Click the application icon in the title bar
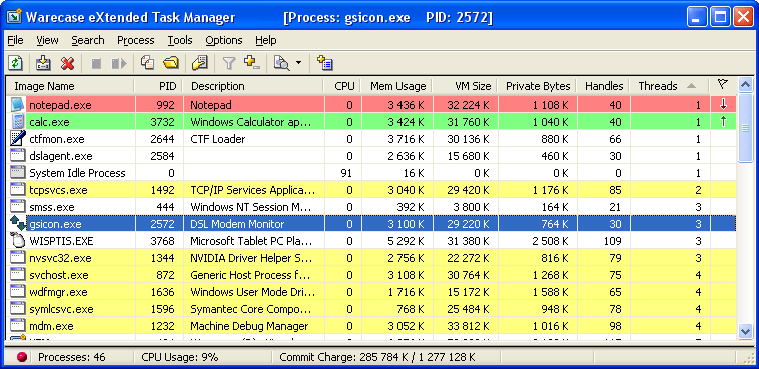The height and width of the screenshot is (369, 759). click(x=14, y=18)
